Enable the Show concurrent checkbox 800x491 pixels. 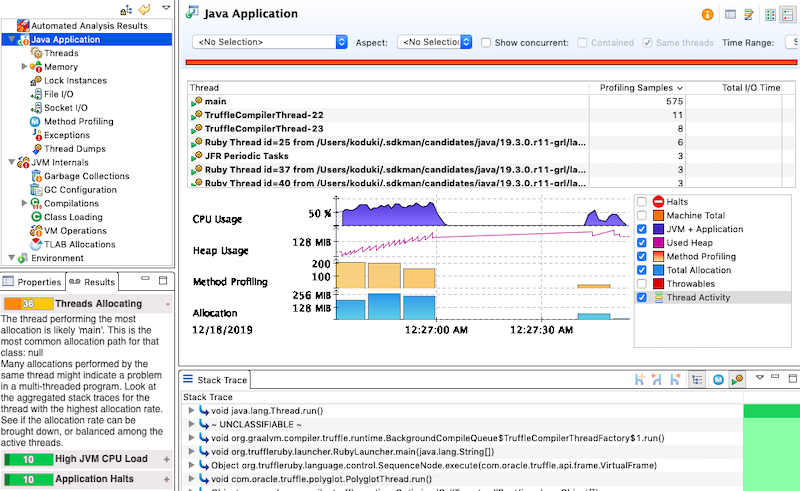point(486,43)
